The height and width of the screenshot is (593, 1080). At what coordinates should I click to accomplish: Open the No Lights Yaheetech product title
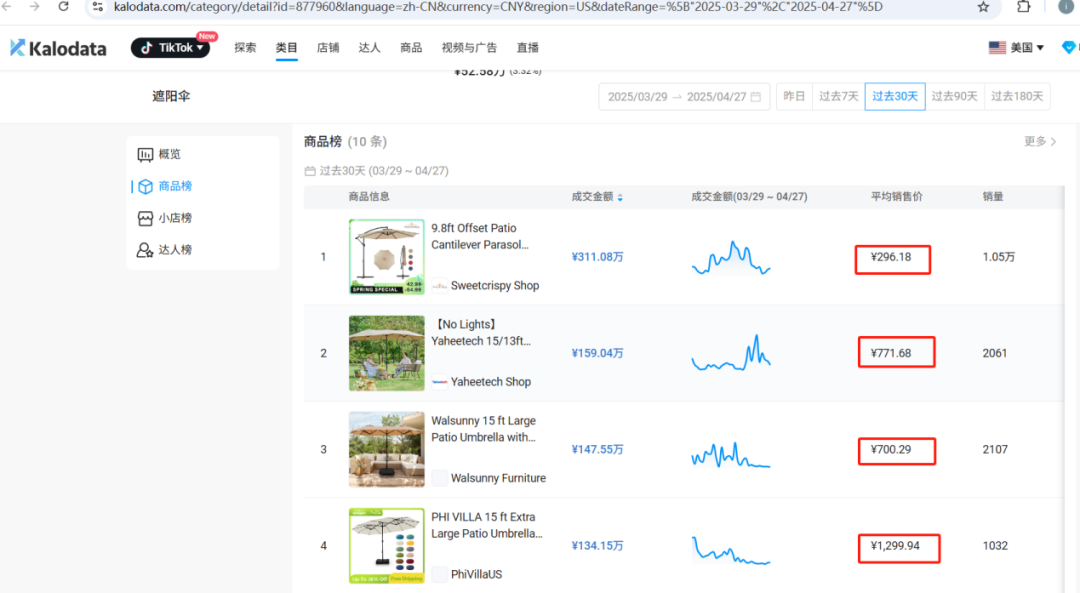(481, 333)
